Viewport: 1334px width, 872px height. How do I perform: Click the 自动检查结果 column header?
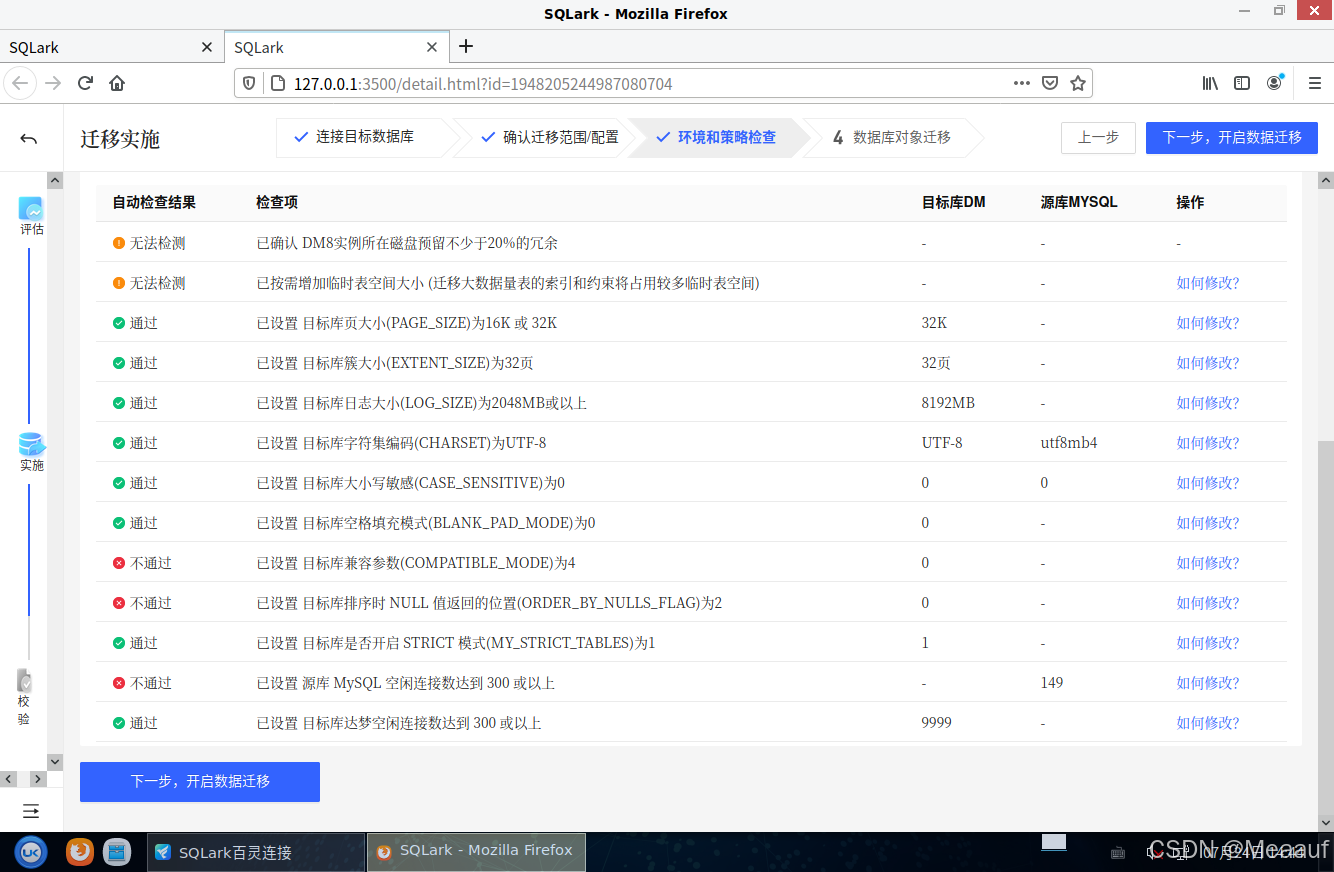click(154, 202)
